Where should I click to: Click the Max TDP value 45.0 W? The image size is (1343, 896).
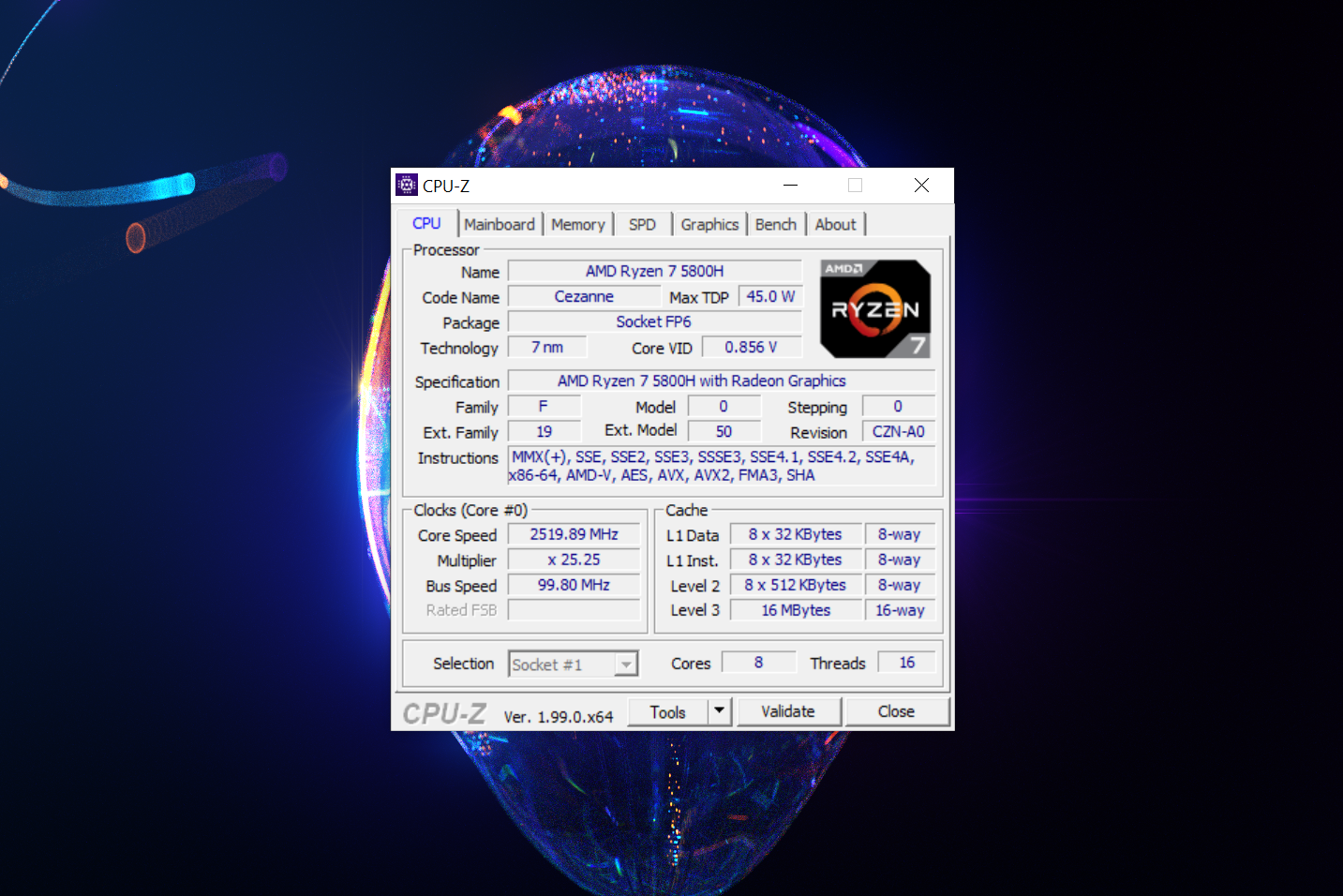tap(770, 296)
